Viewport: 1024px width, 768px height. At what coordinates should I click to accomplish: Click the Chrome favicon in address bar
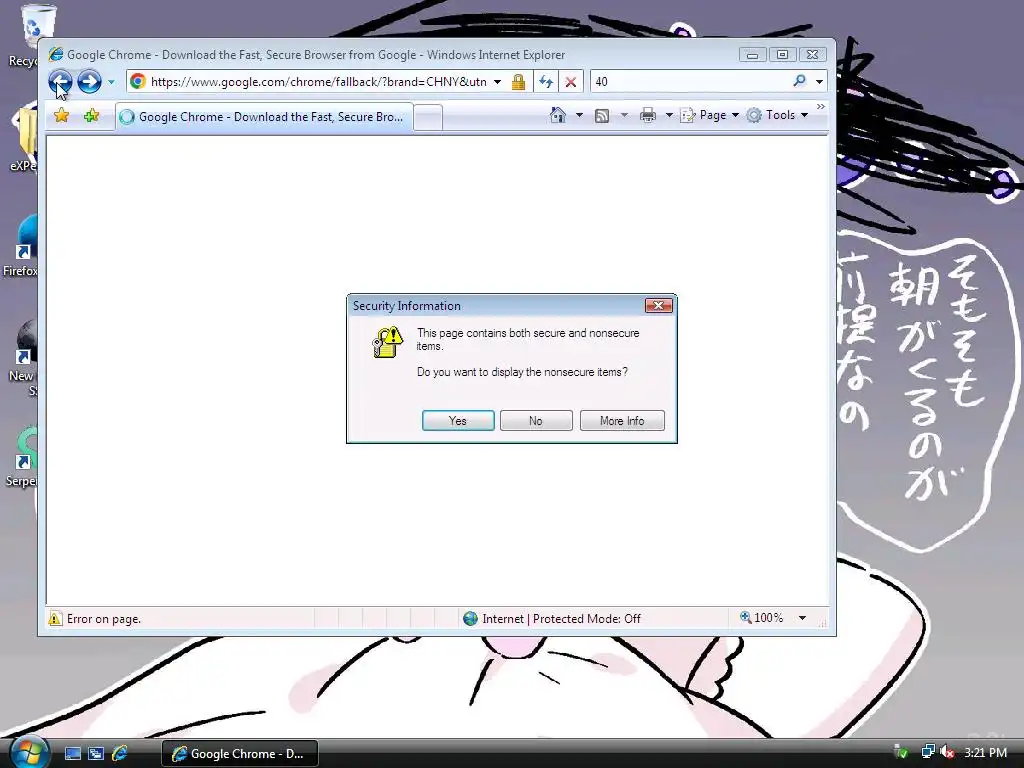137,82
